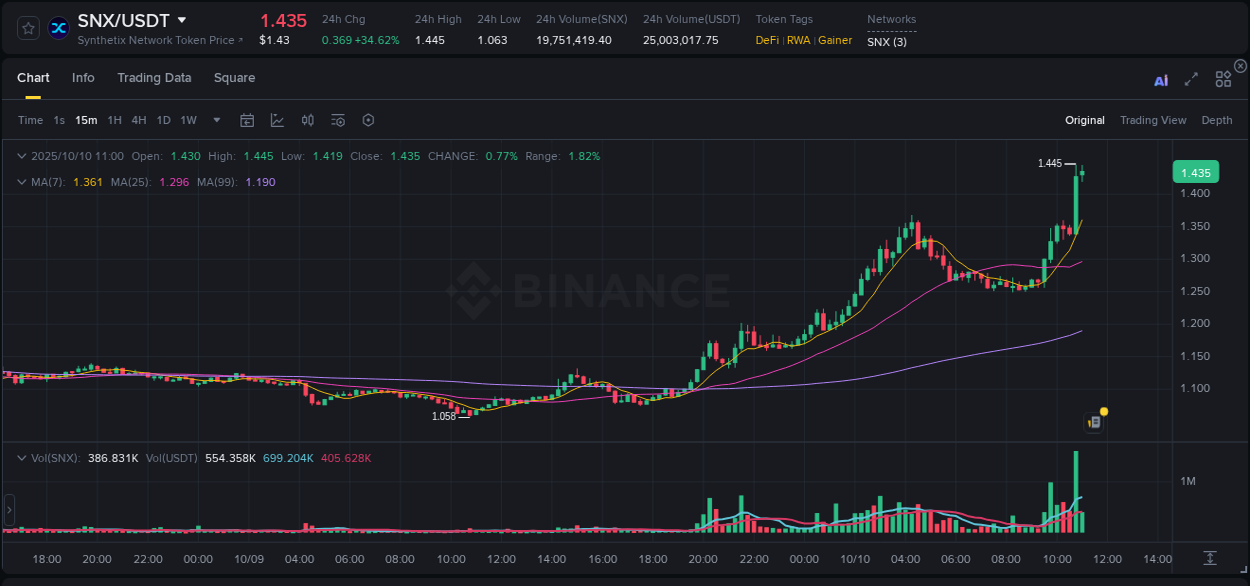This screenshot has height=586, width=1250.
Task: Switch to the Trading Data tab
Action: (154, 77)
